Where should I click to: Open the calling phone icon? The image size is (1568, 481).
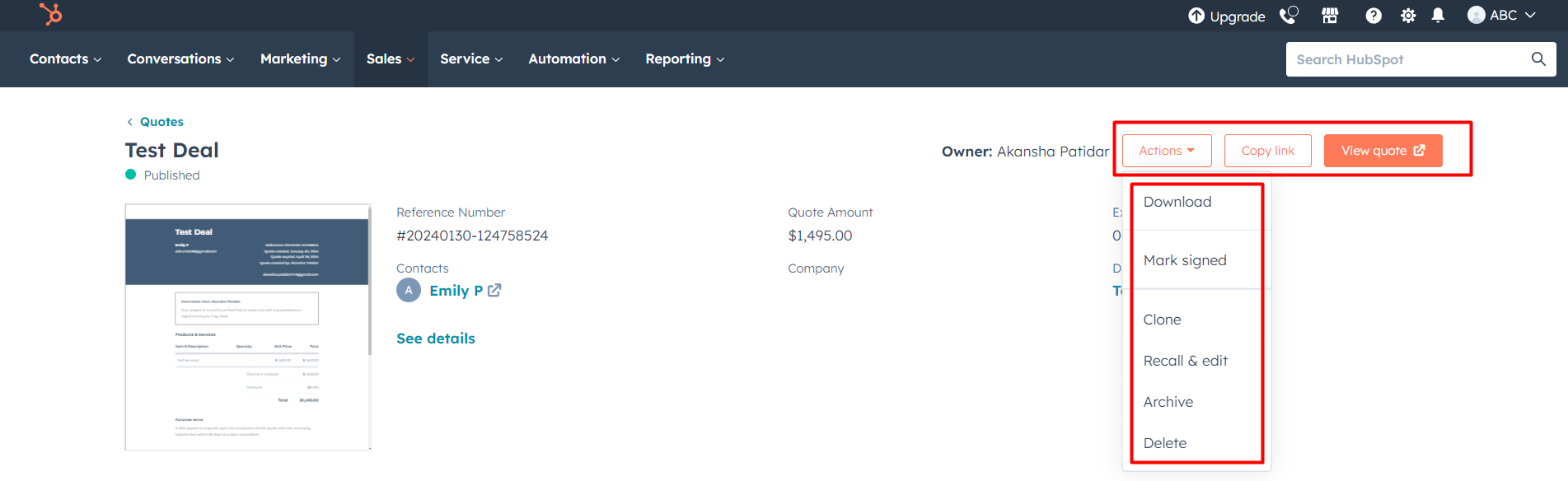pos(1289,15)
